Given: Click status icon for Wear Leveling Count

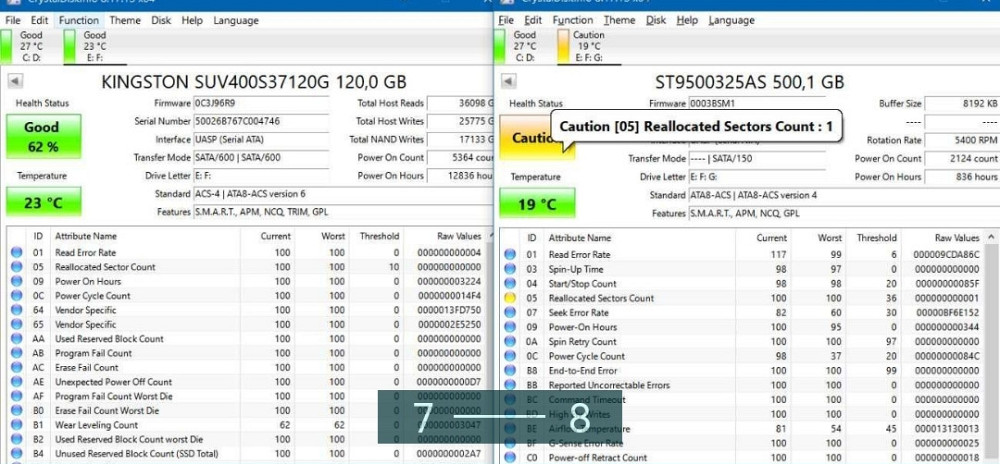Looking at the screenshot, I should [17, 425].
